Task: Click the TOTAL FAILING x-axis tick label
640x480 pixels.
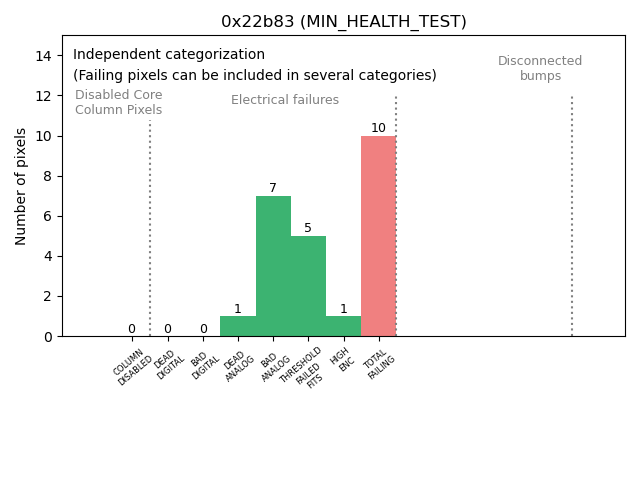Action: (378, 366)
